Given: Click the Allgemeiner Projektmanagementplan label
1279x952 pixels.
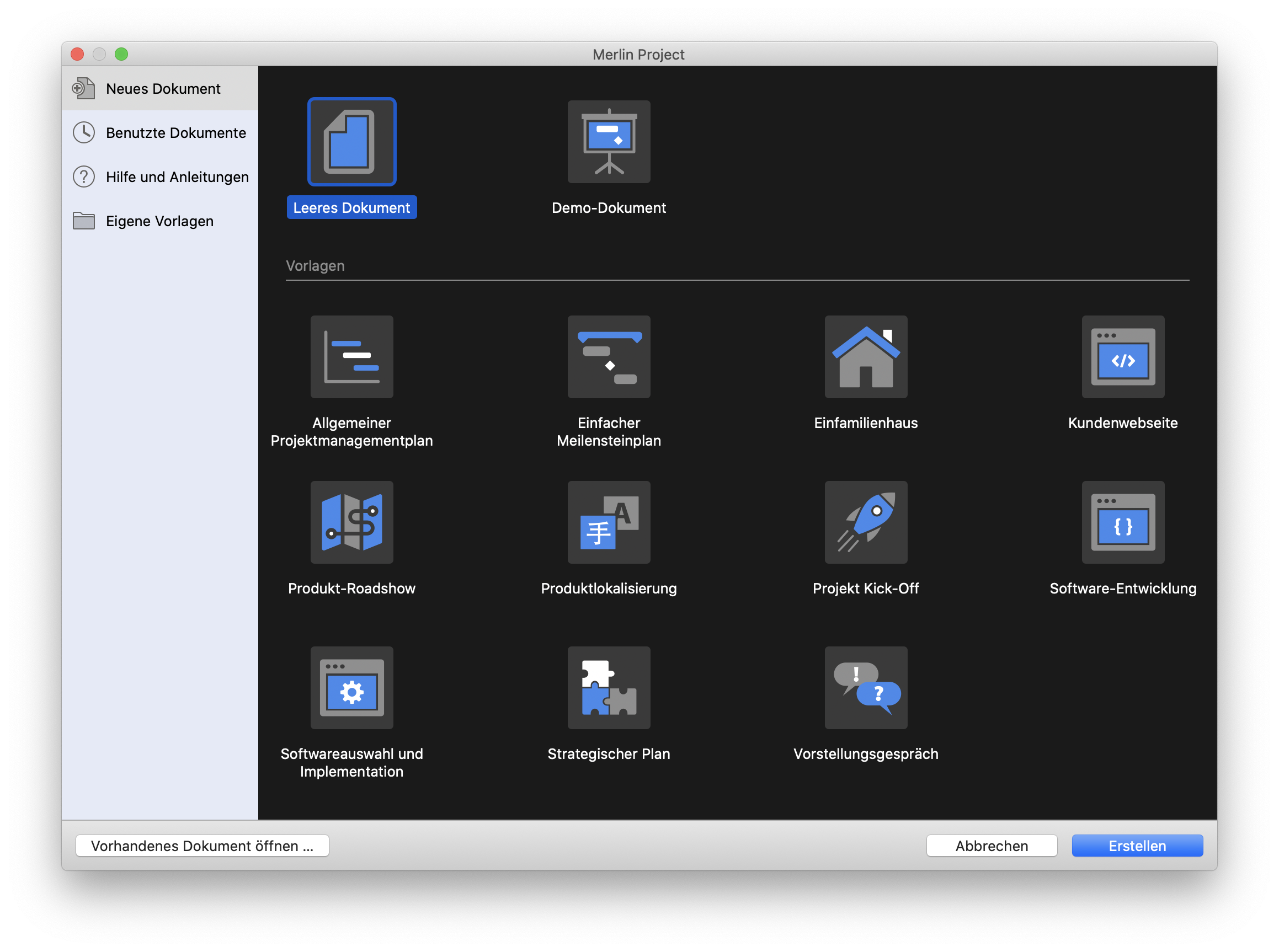Looking at the screenshot, I should (351, 432).
